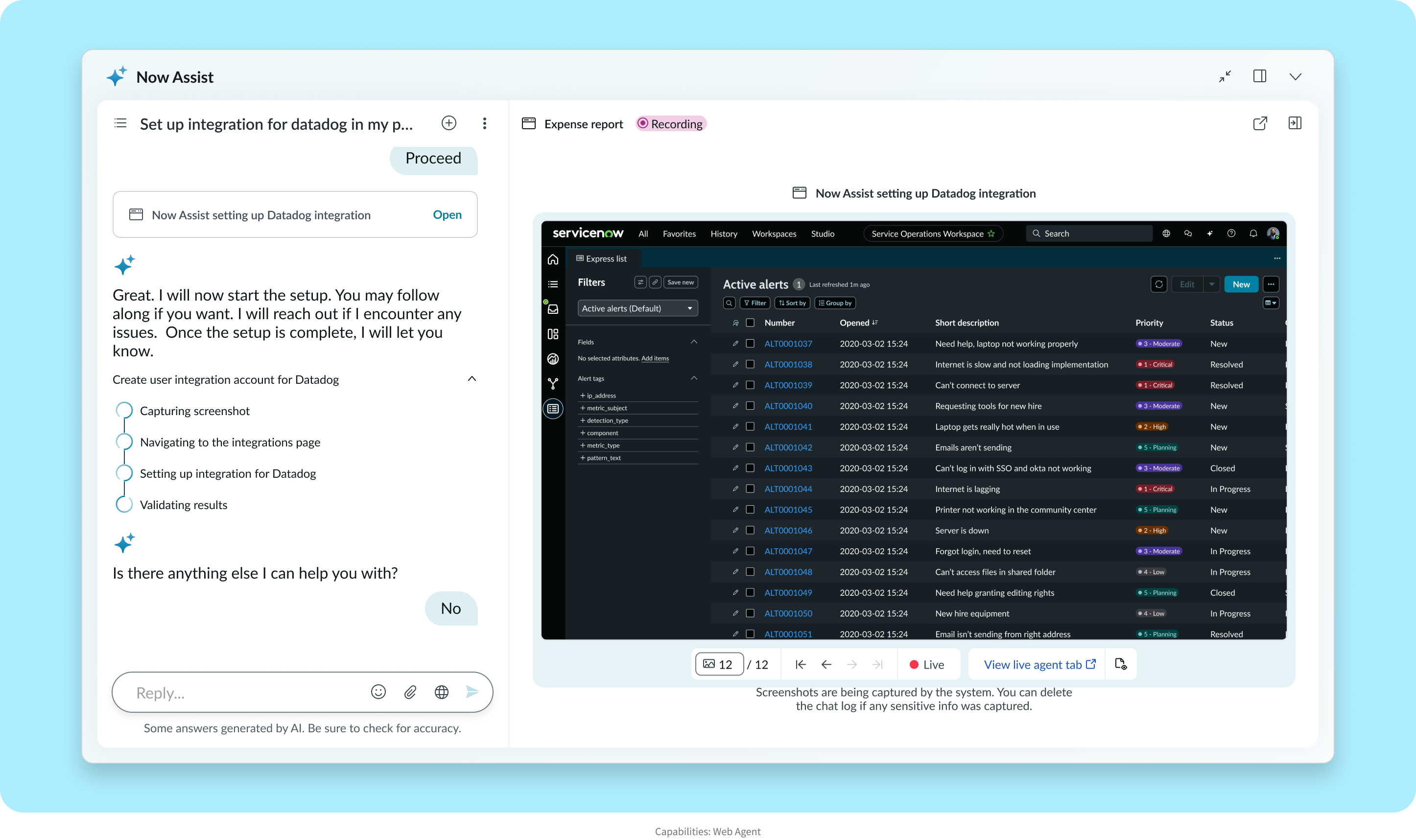This screenshot has width=1416, height=840.
Task: Toggle the select-all checkbox in table header
Action: click(x=750, y=323)
